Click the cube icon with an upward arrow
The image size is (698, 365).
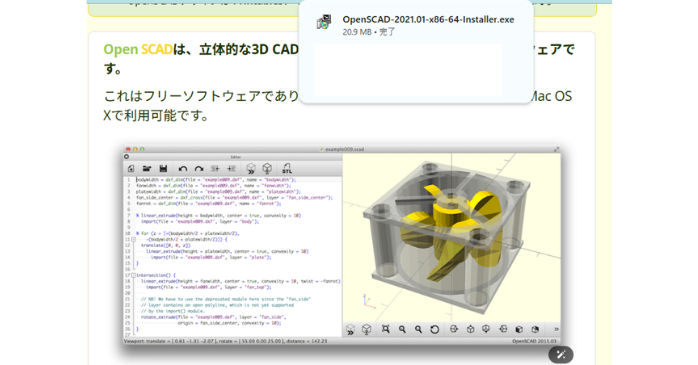[471, 329]
